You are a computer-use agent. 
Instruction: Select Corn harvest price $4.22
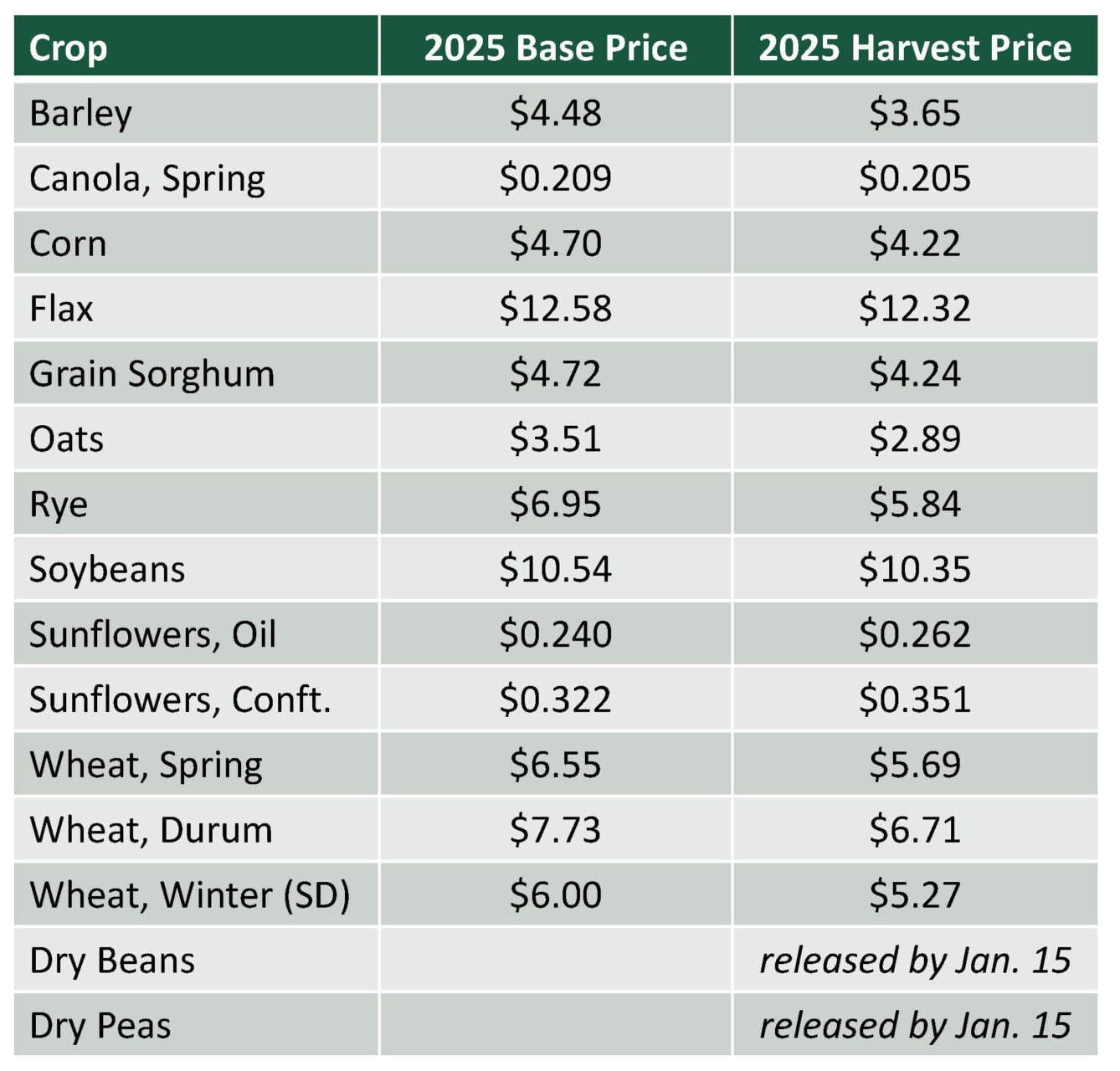tap(914, 243)
